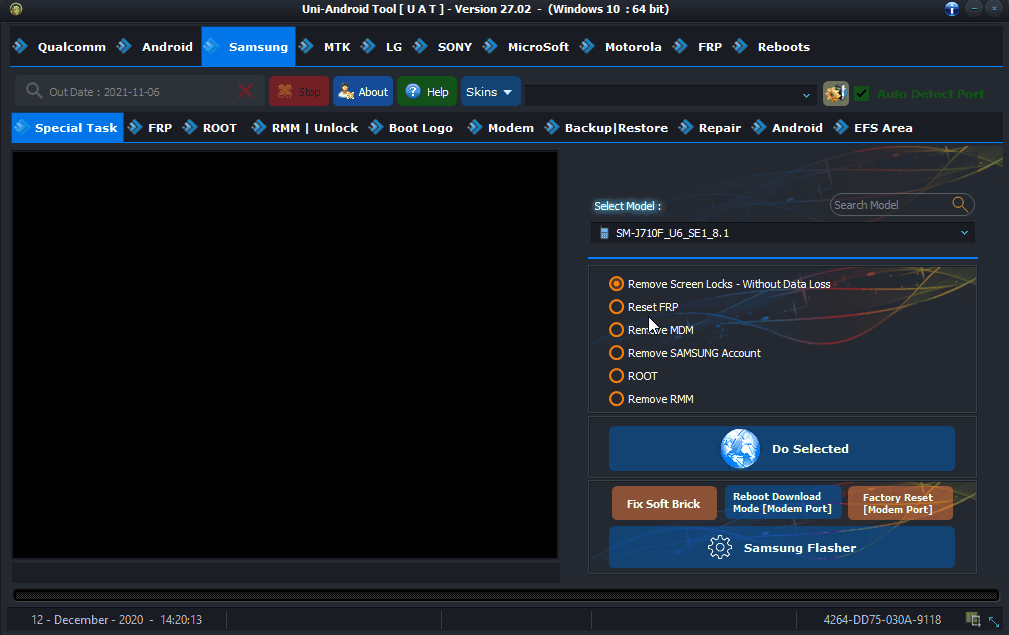Switch to the Boot Logo sub-tab

pyautogui.click(x=411, y=127)
